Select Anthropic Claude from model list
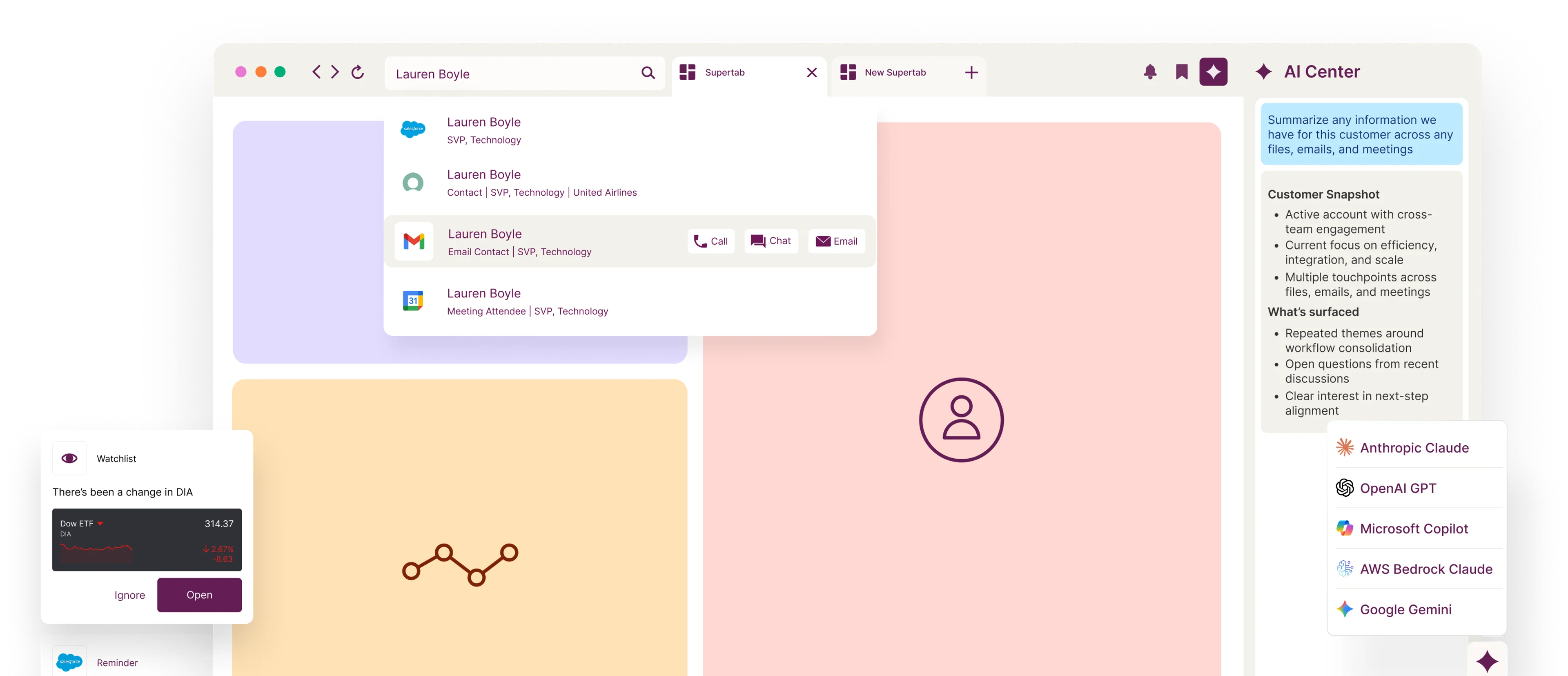1568x676 pixels. [x=1413, y=448]
